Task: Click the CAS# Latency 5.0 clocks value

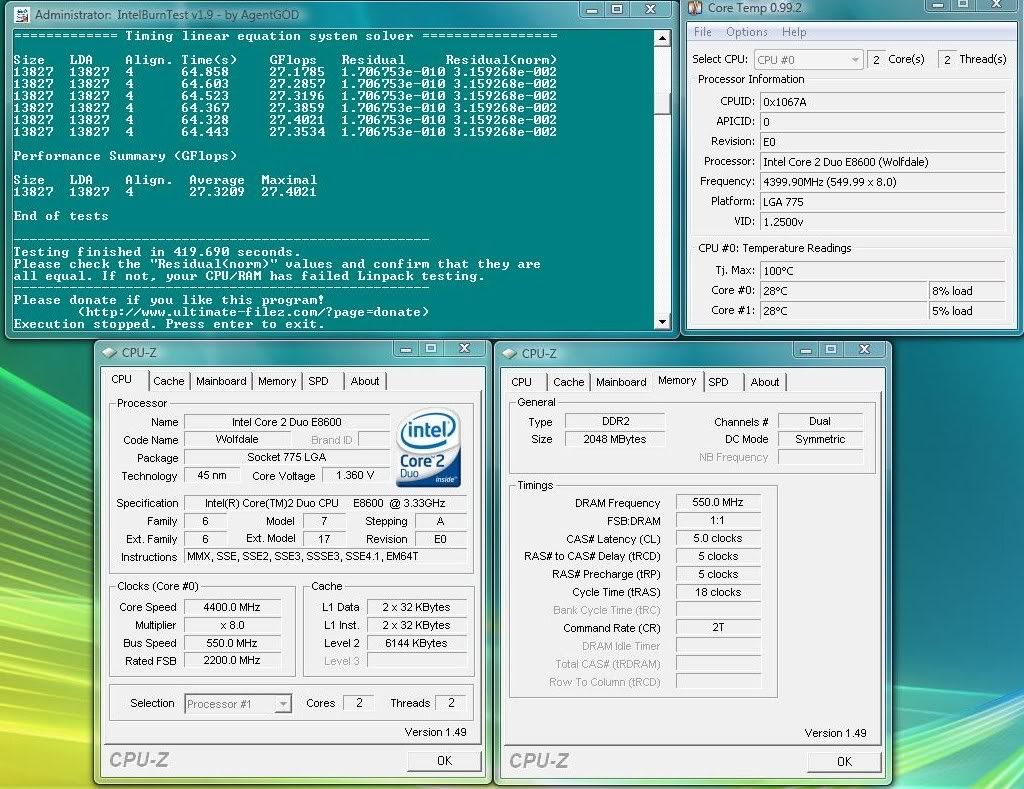Action: point(718,539)
